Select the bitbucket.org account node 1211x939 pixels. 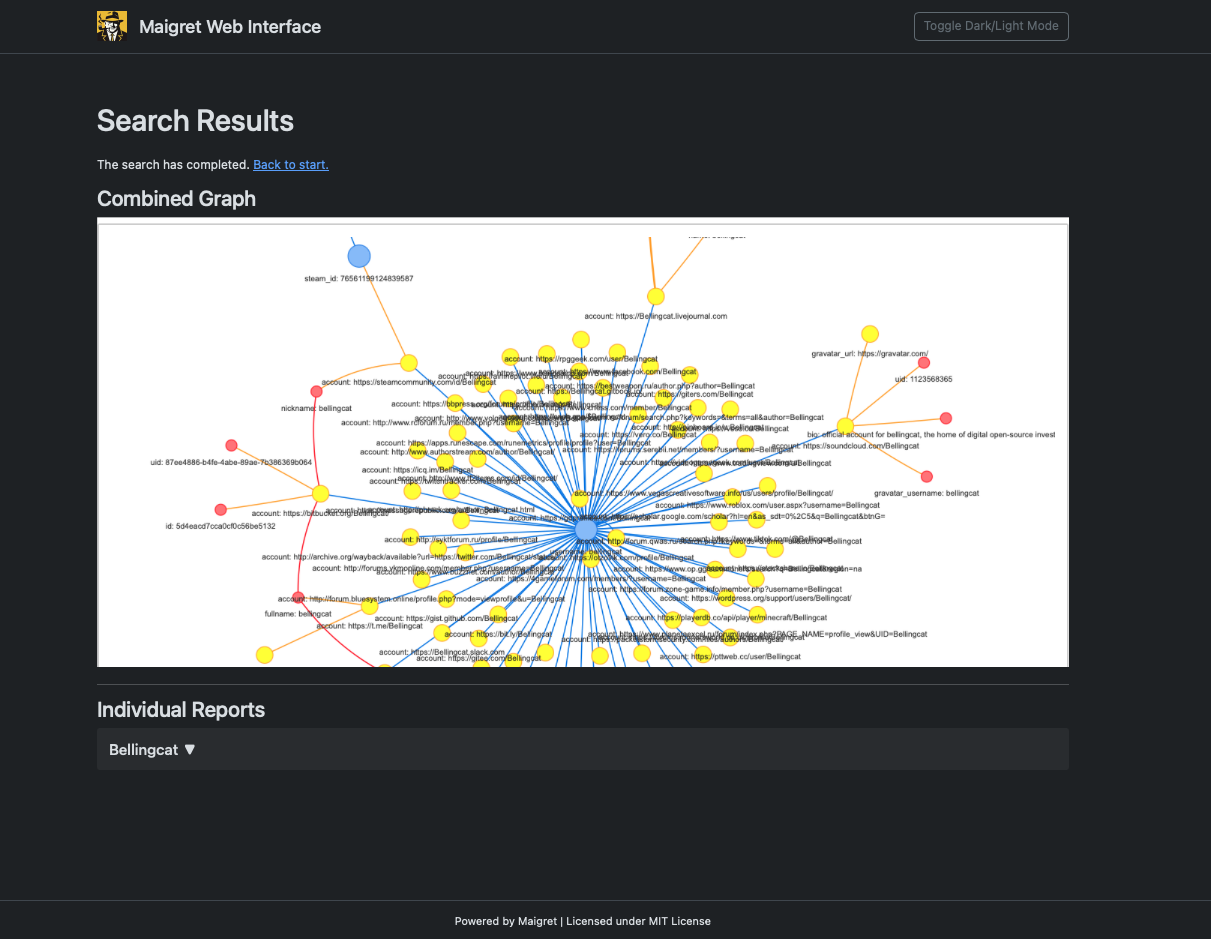(320, 493)
